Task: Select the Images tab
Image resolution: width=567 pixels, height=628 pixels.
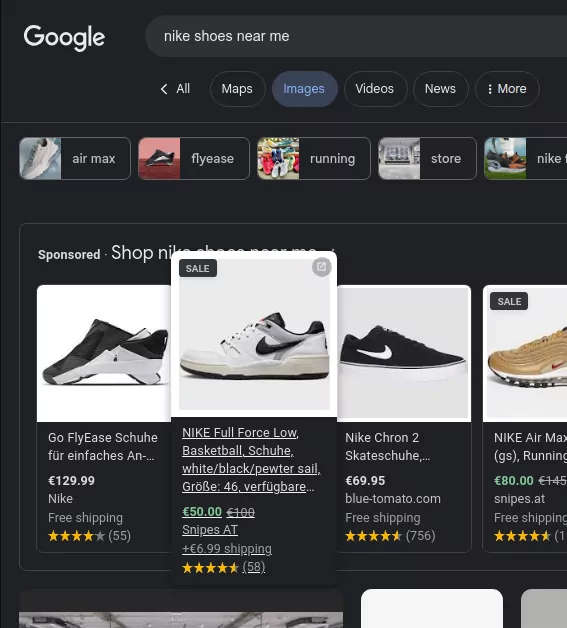Action: (x=304, y=89)
